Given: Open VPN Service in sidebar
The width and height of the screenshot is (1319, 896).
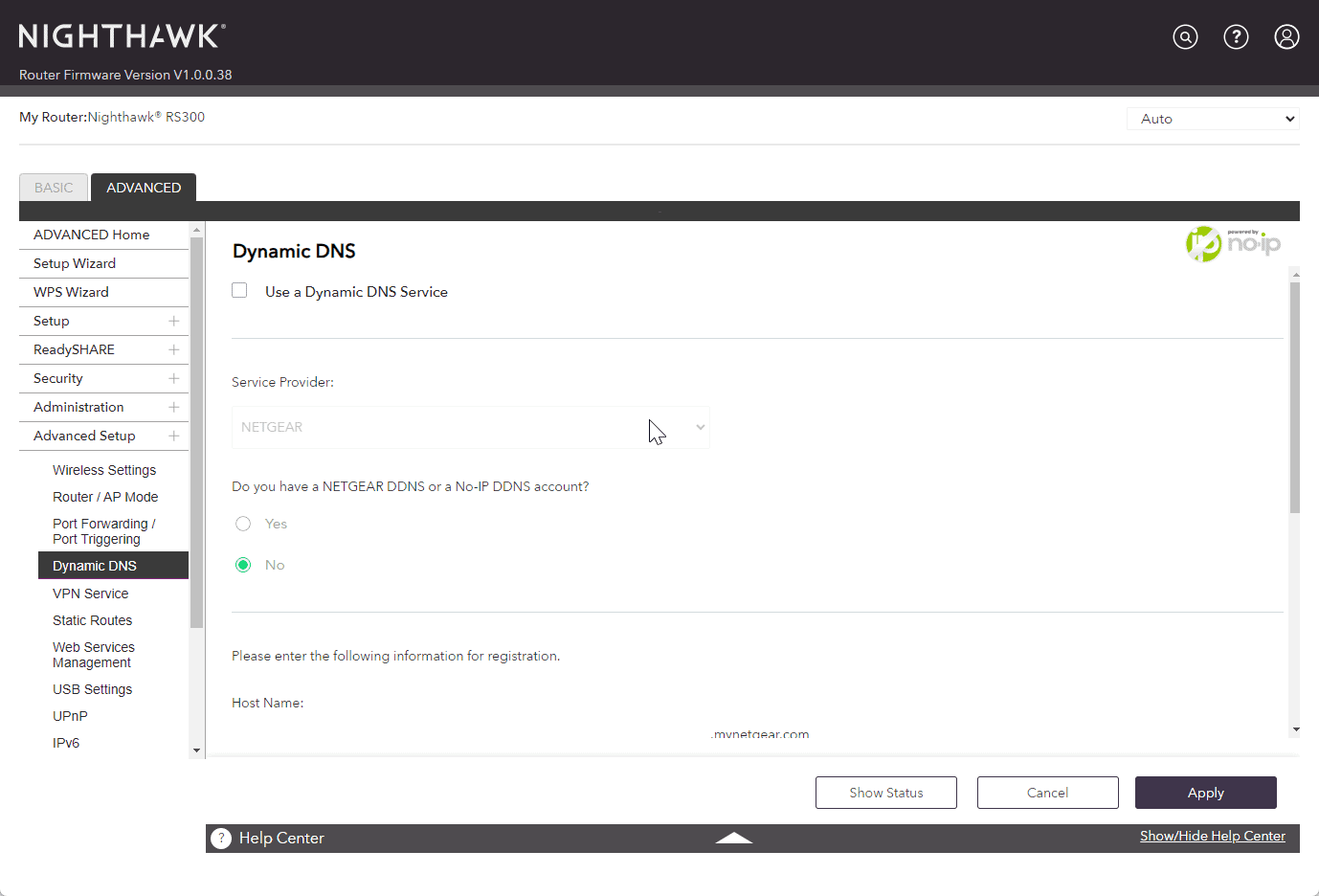Looking at the screenshot, I should tap(90, 594).
